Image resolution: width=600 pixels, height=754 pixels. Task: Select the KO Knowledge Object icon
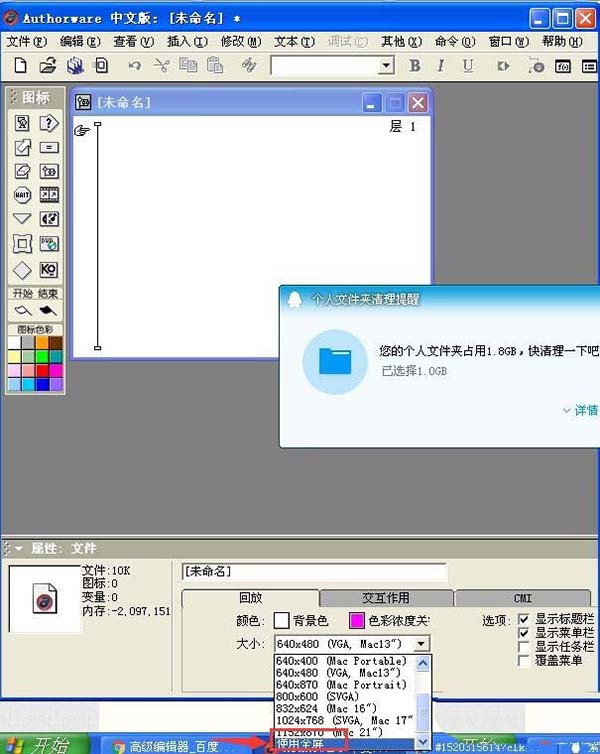coord(49,270)
